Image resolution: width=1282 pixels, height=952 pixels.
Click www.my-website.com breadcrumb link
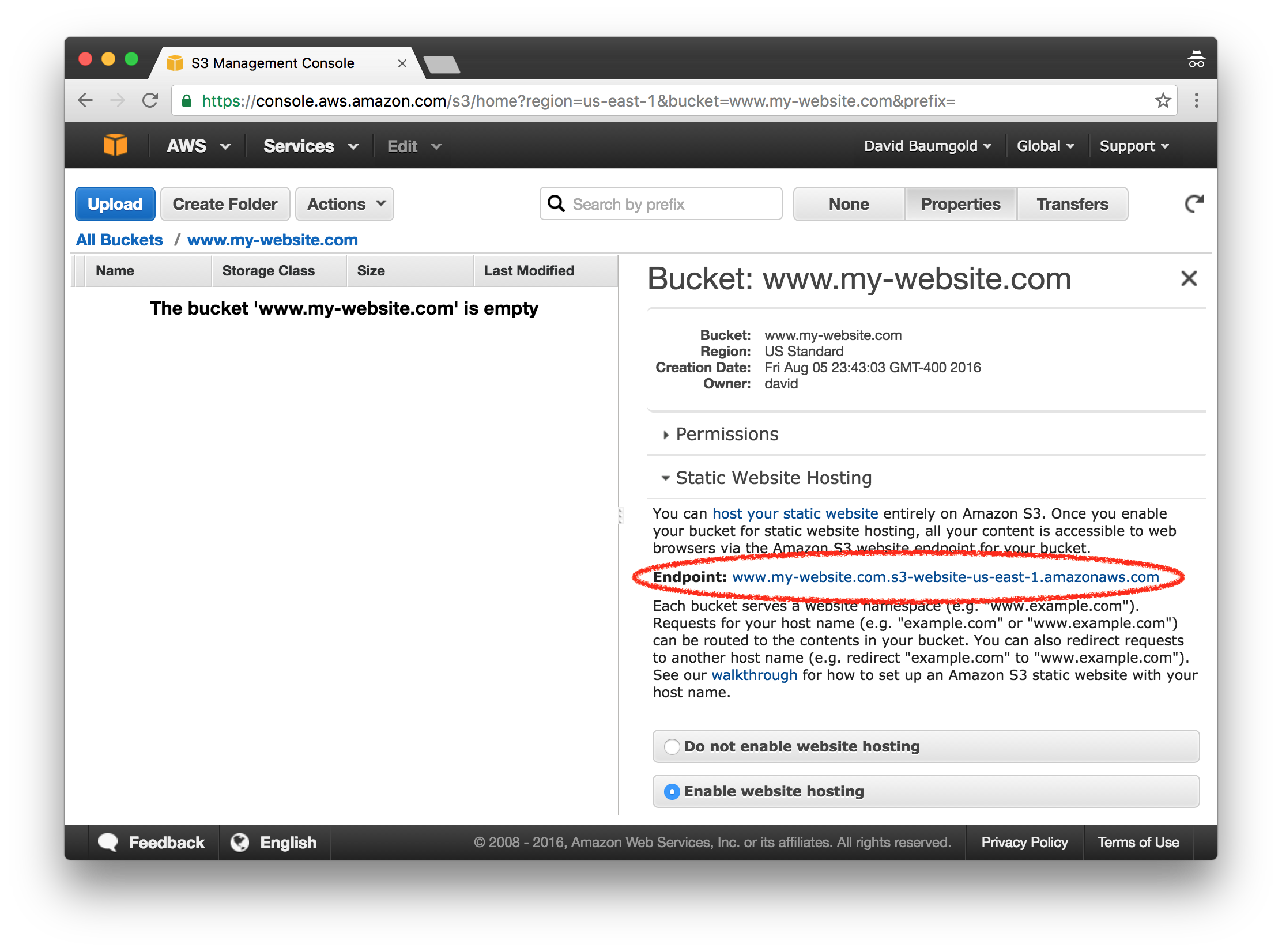point(273,240)
